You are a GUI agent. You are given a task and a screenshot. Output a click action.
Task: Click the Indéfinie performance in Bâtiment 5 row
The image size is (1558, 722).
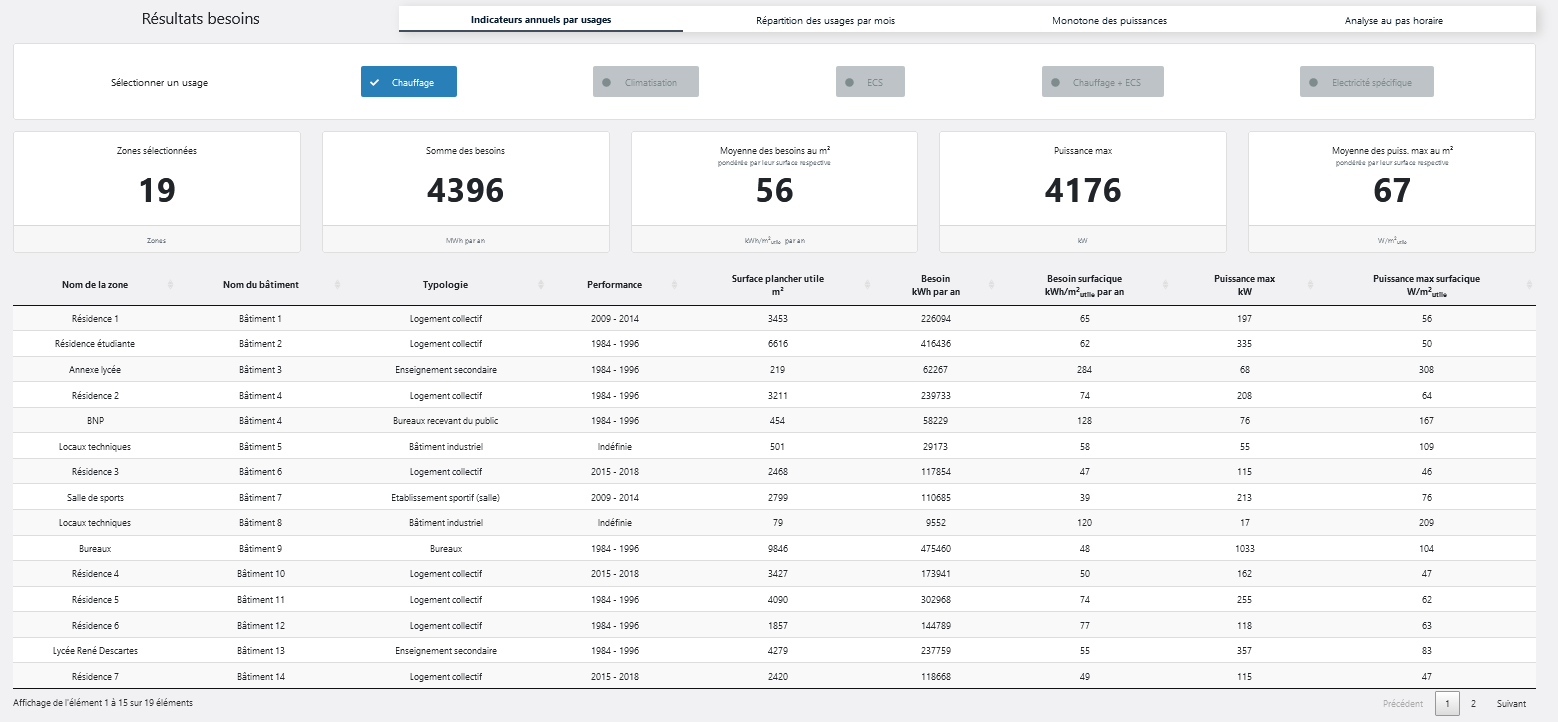(x=615, y=447)
